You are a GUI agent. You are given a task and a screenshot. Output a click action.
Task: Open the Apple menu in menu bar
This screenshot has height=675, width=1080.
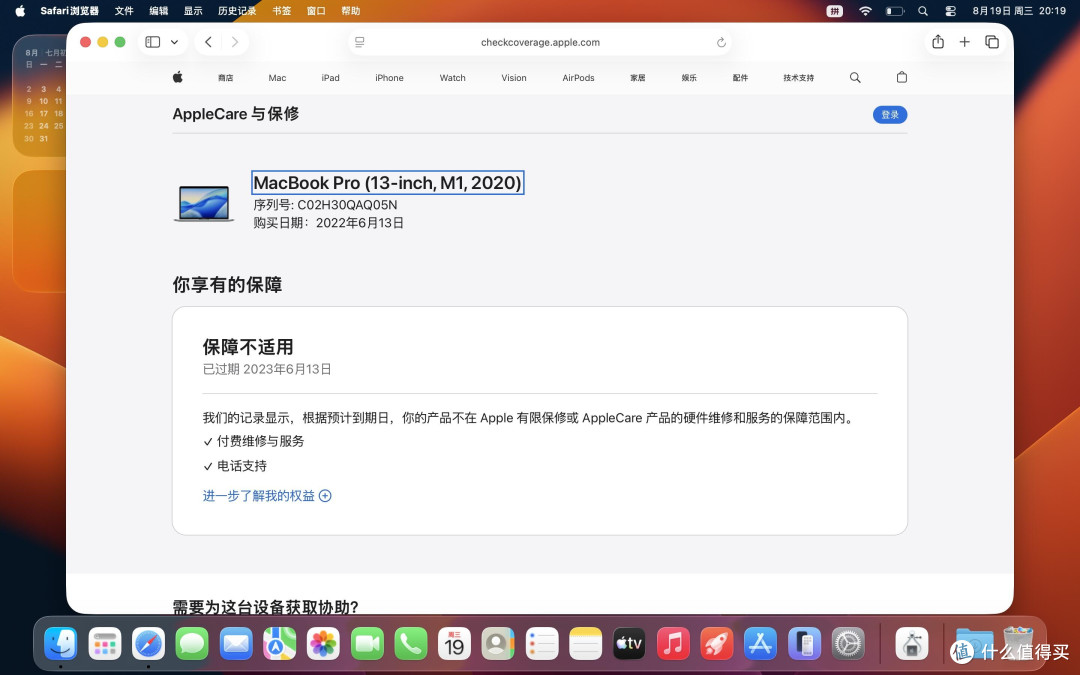(x=20, y=10)
